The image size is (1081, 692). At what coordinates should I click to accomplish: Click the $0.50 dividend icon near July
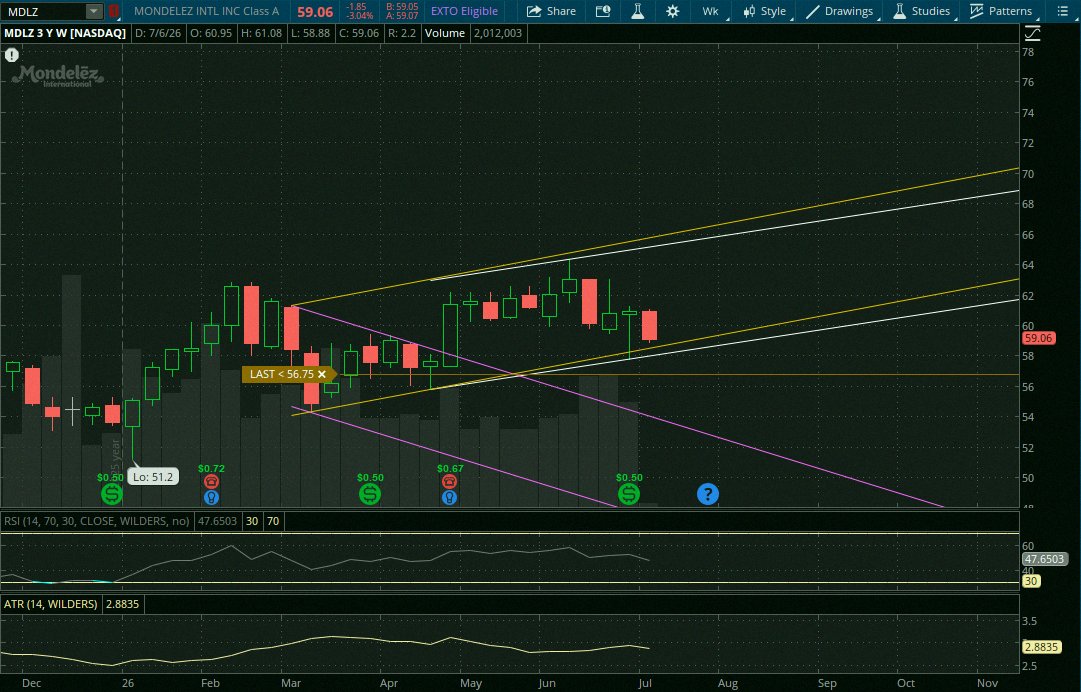pos(629,493)
